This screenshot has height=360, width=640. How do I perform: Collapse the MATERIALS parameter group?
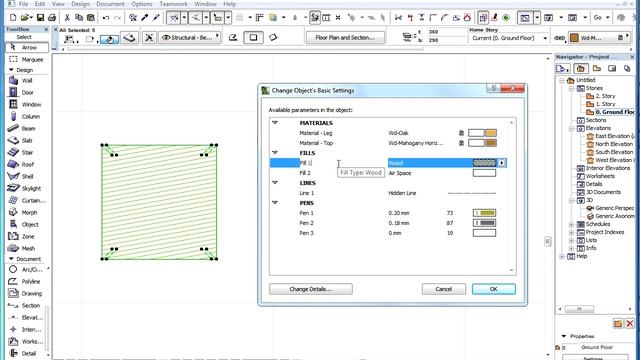pos(275,122)
